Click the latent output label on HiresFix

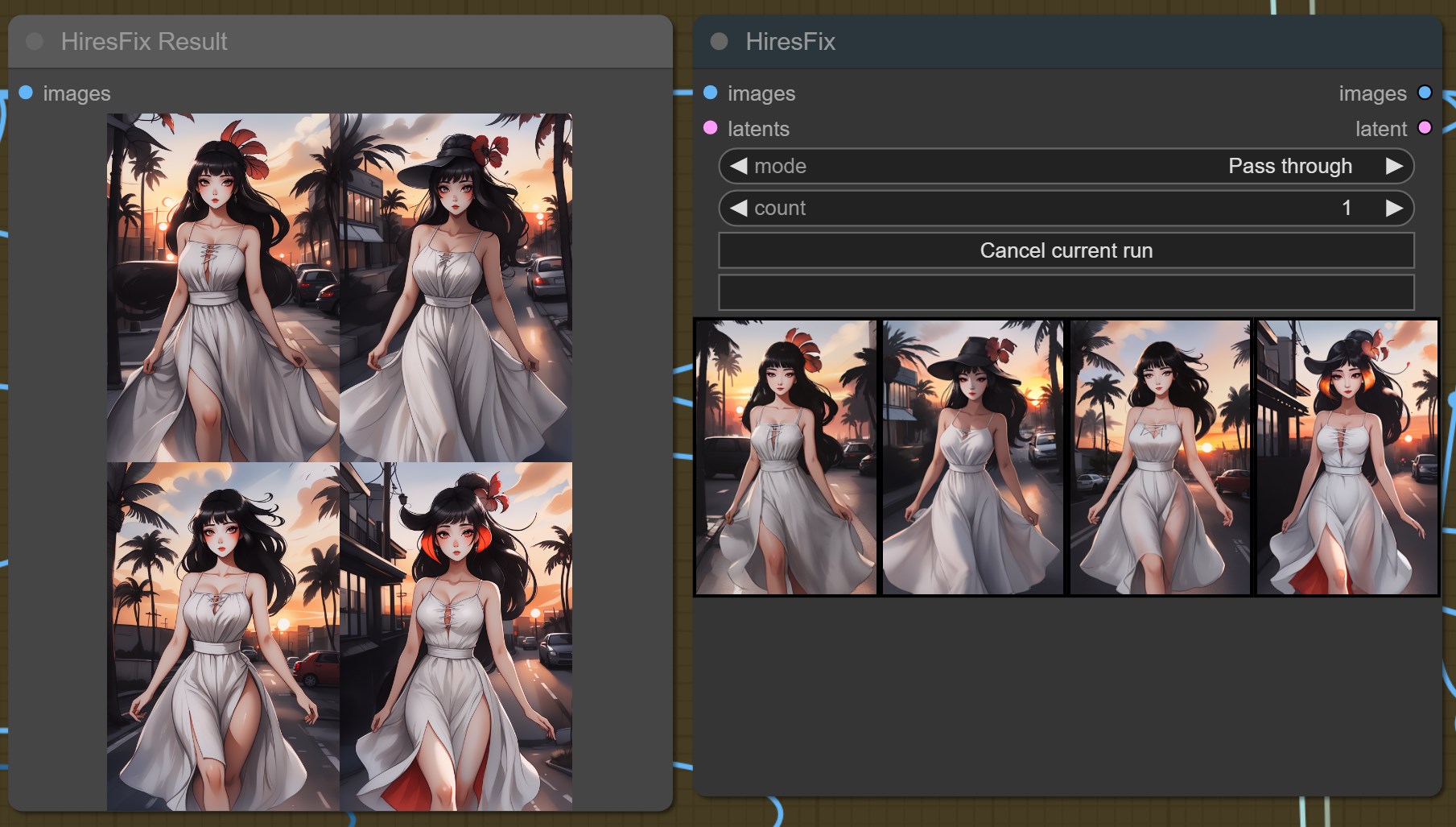(x=1381, y=129)
